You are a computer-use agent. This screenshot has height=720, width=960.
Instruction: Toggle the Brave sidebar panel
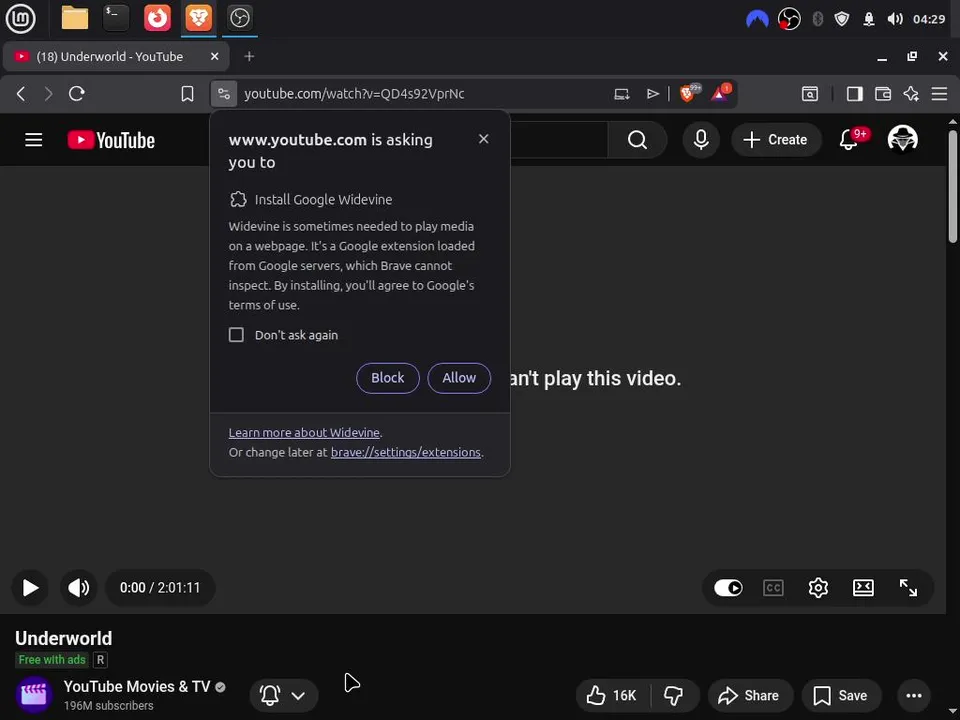pos(855,94)
